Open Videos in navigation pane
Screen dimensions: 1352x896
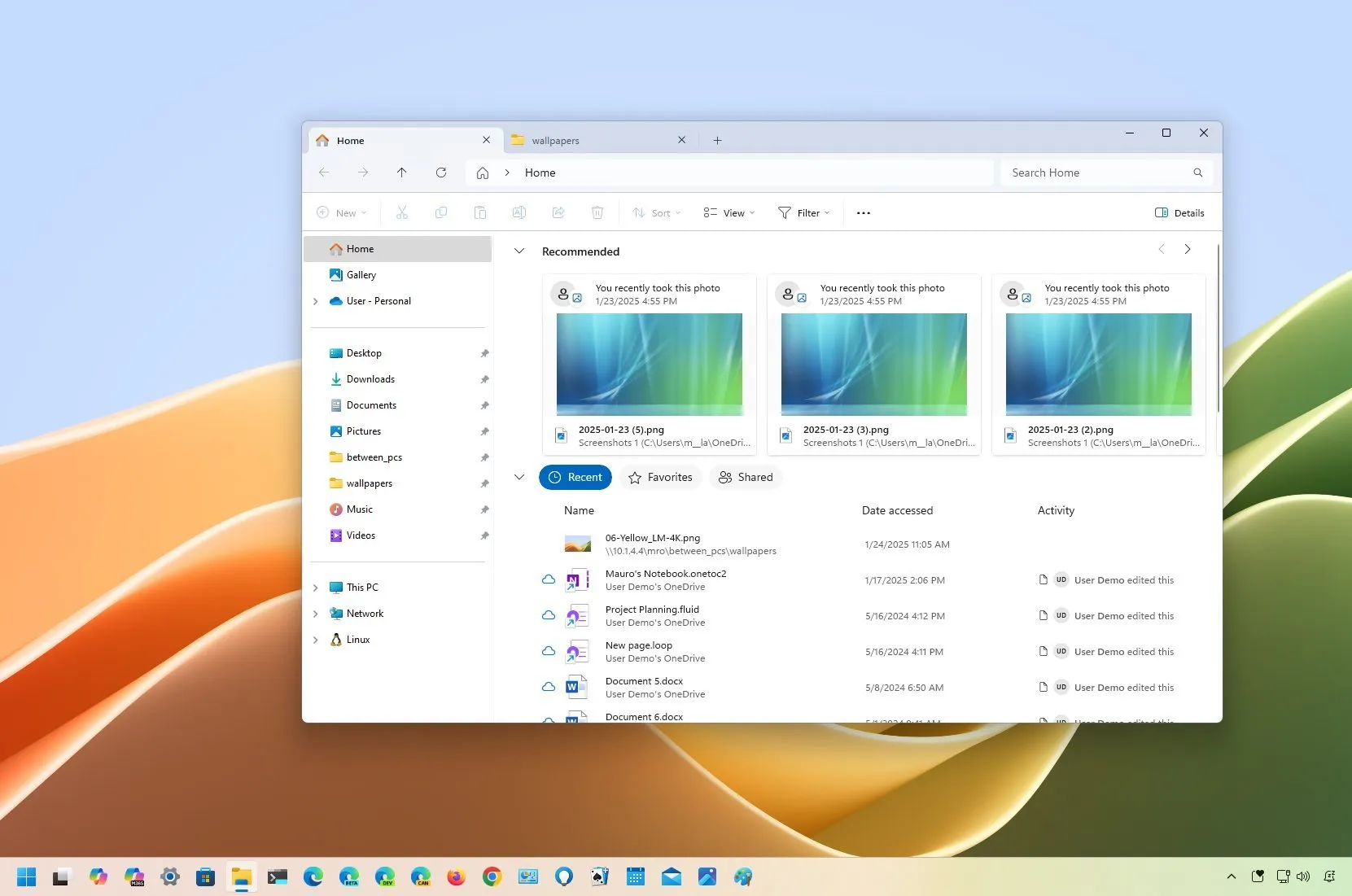(x=398, y=535)
